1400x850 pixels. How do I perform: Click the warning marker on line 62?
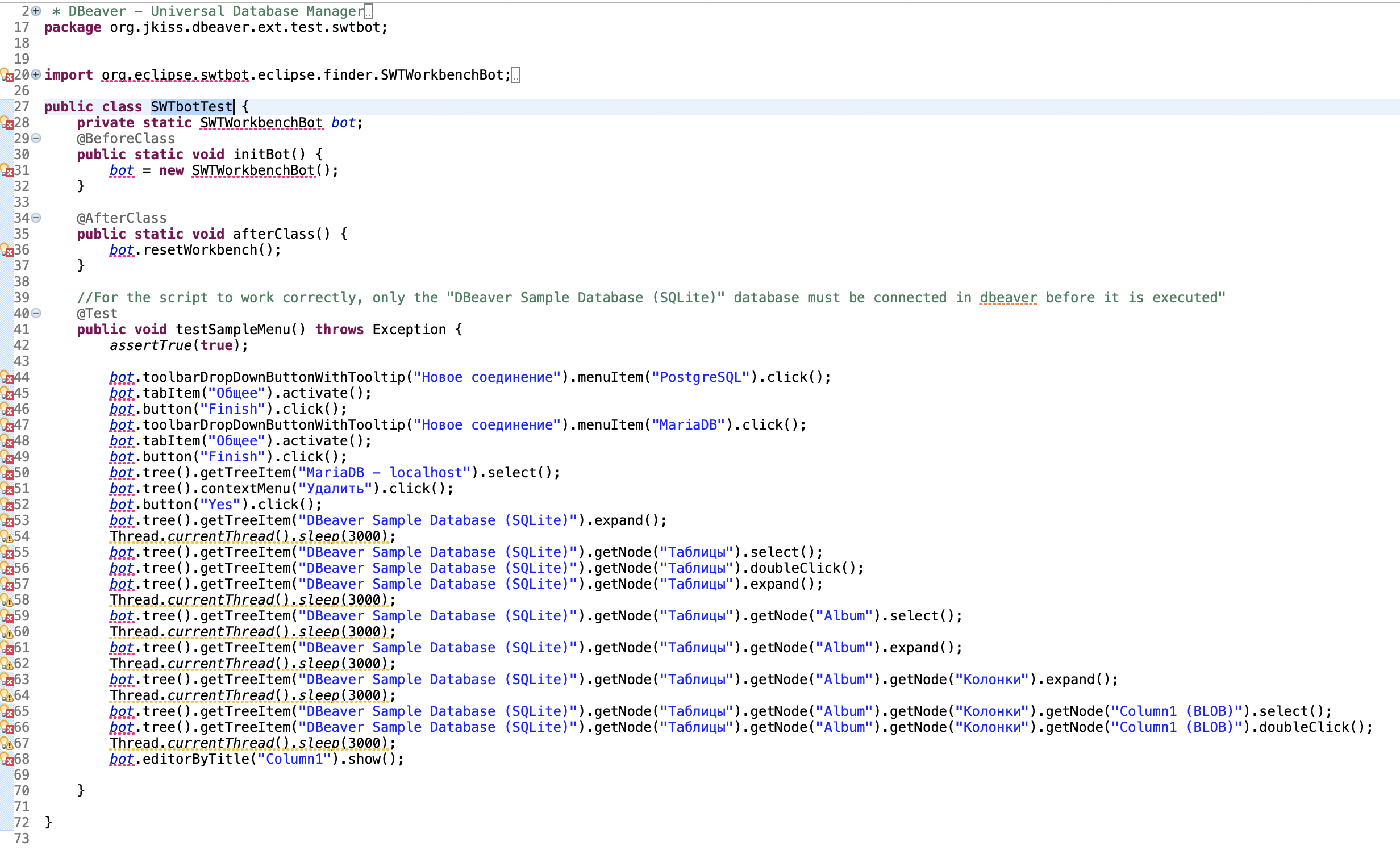pos(6,664)
